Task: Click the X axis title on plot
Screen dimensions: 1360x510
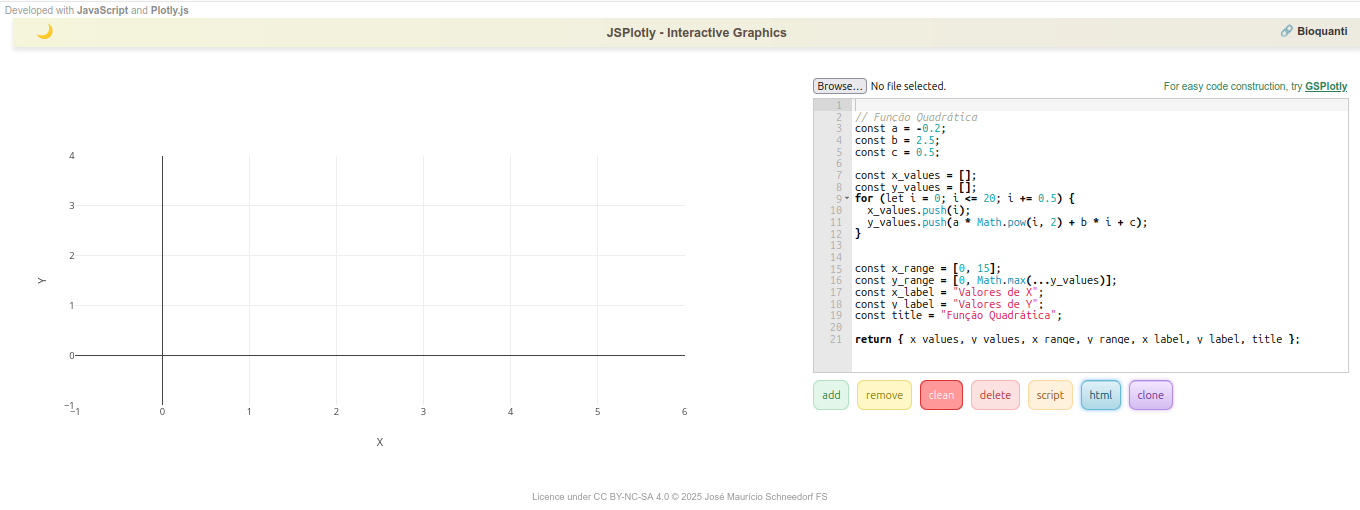Action: click(380, 442)
